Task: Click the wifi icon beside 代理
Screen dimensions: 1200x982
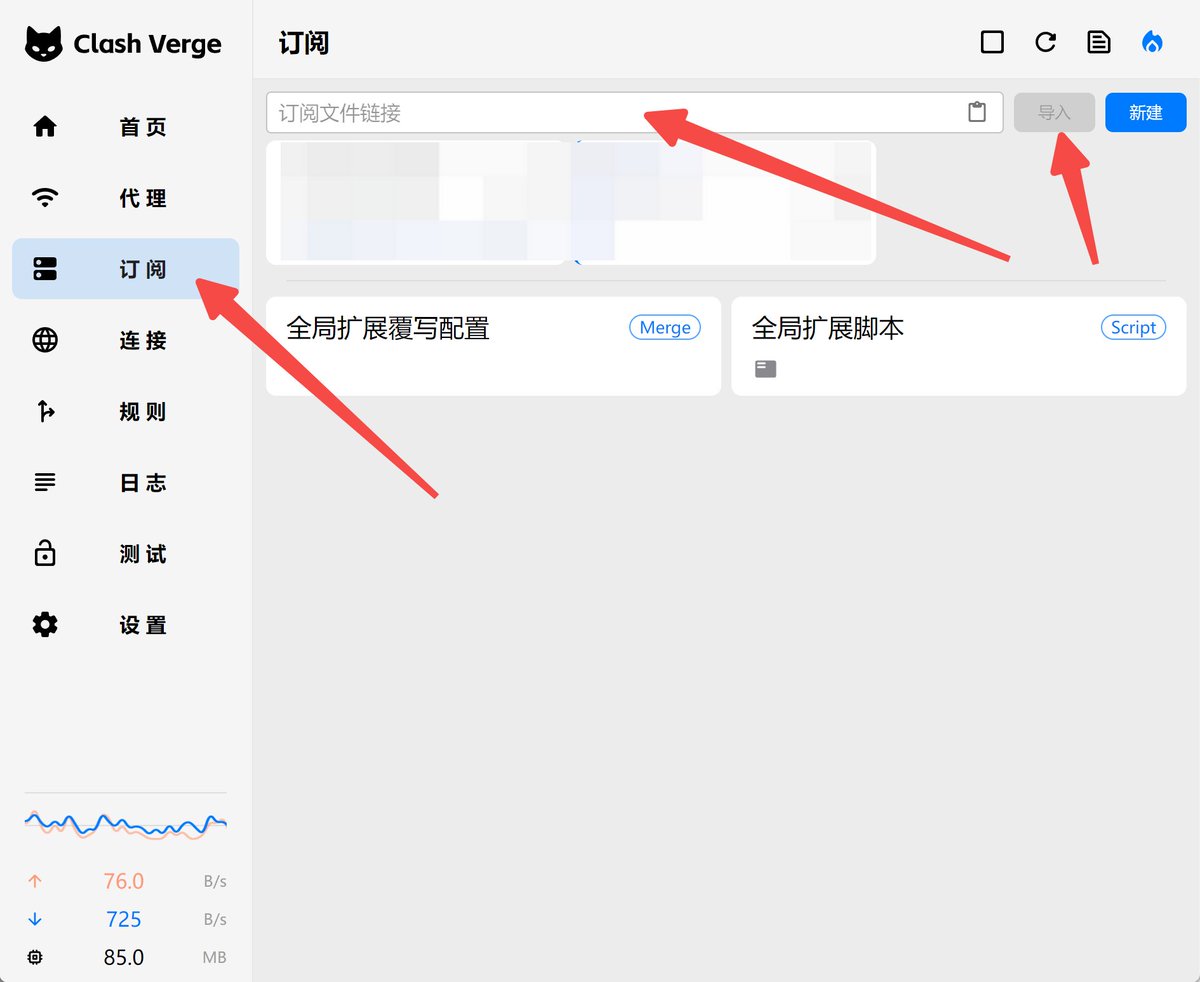Action: coord(45,198)
